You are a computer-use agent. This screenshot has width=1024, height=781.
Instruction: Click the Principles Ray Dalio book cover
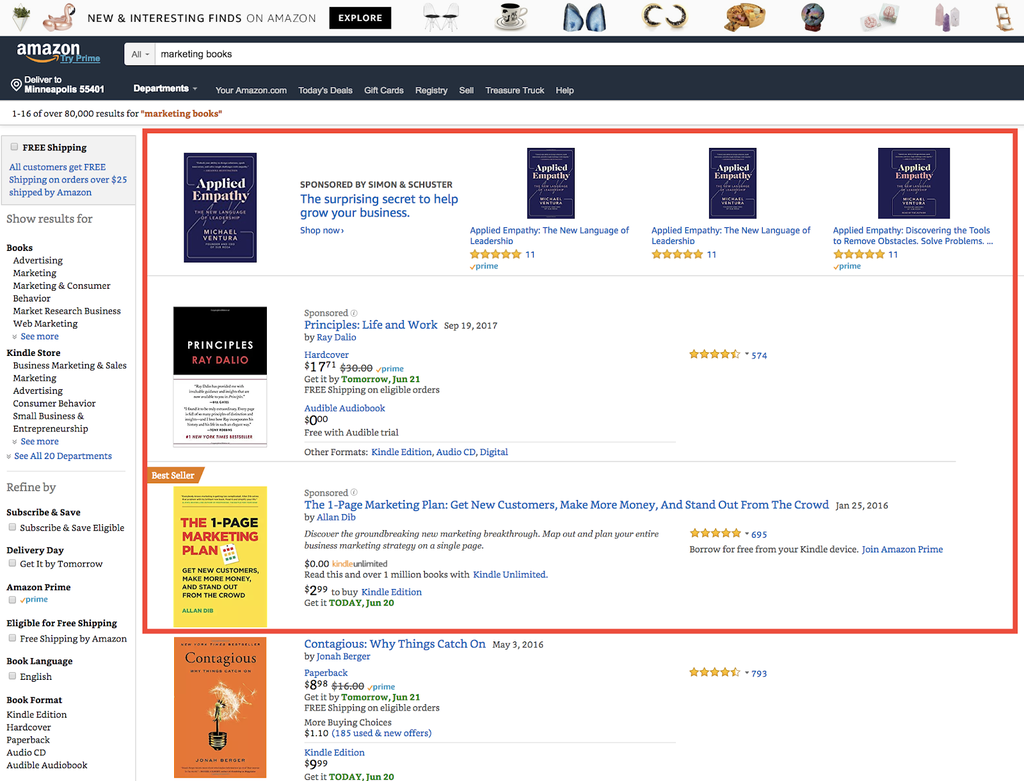220,377
